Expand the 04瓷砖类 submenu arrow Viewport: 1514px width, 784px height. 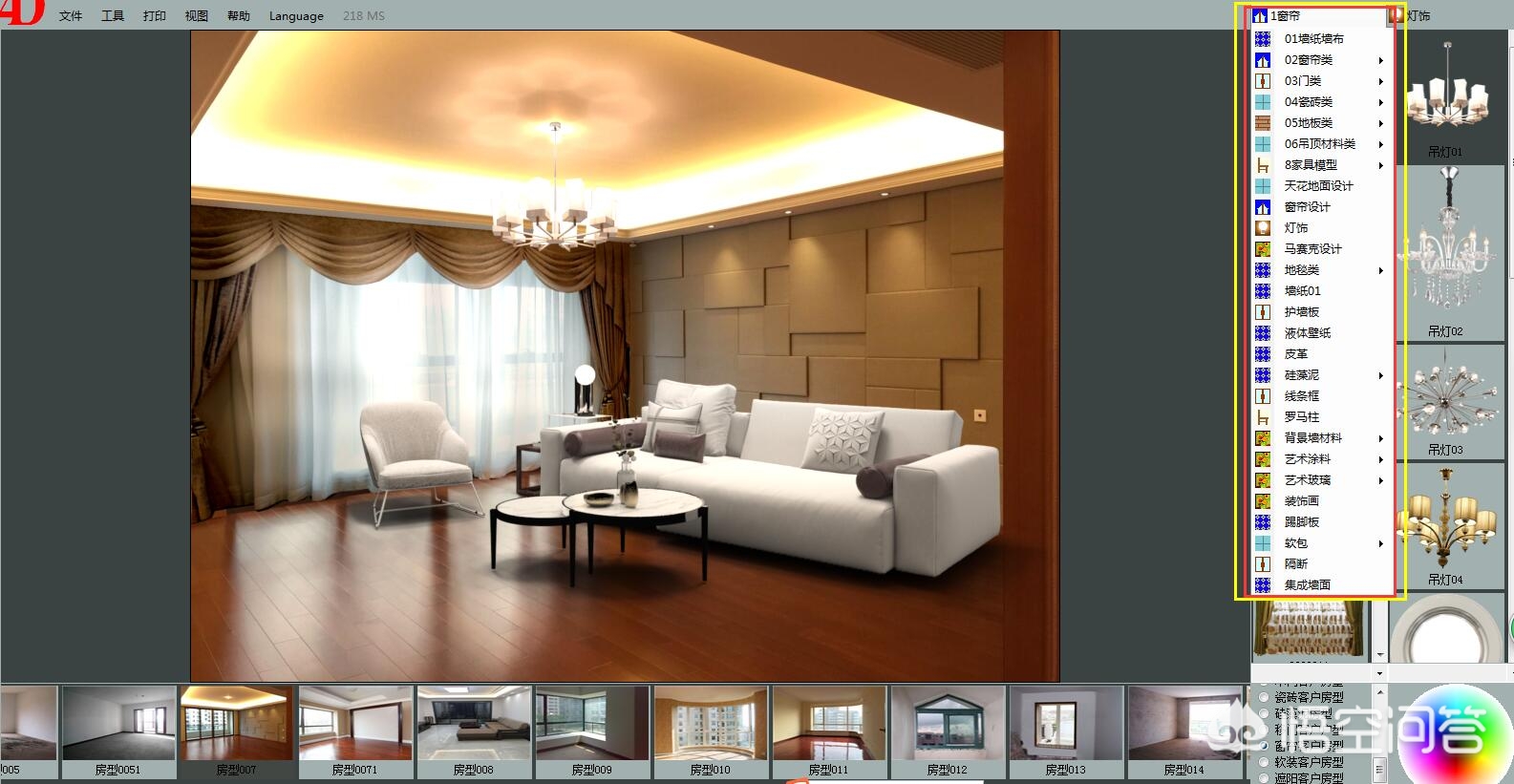pos(1380,102)
